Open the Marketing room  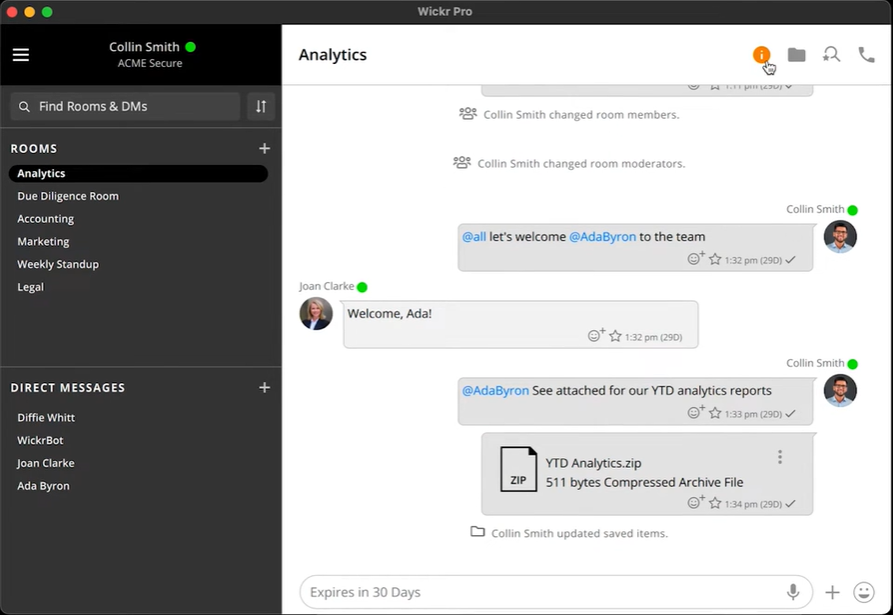pos(43,242)
